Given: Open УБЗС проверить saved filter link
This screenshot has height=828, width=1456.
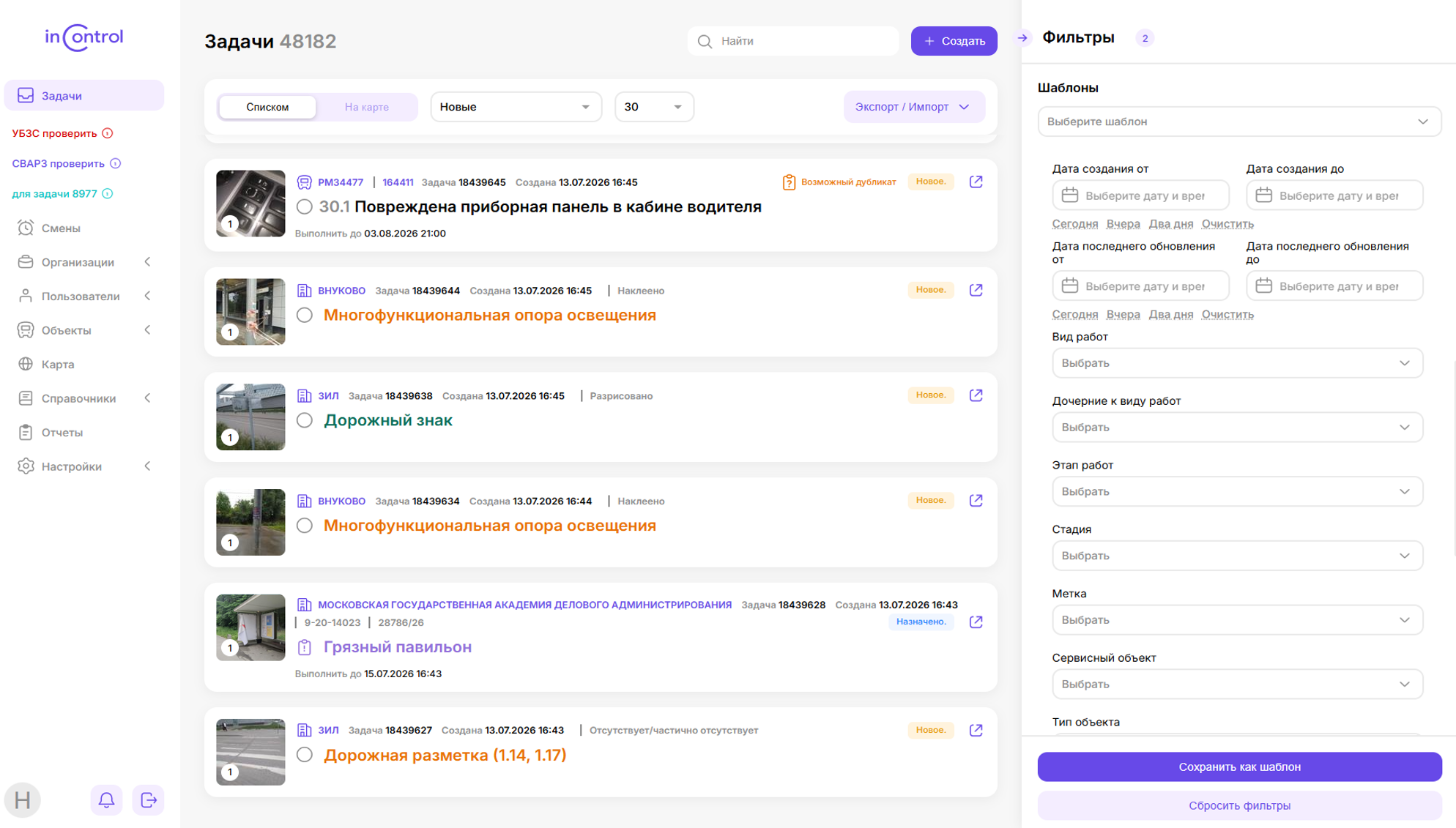Looking at the screenshot, I should coord(54,133).
